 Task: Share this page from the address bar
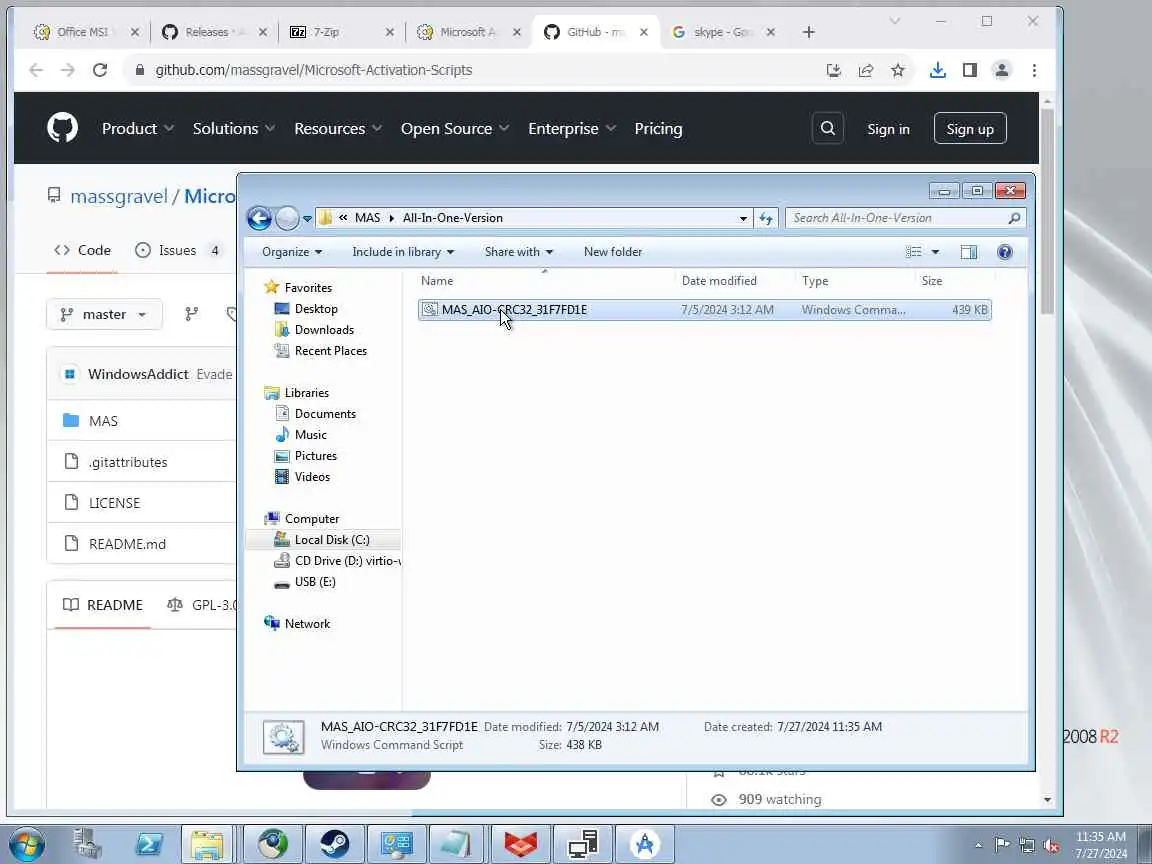pos(865,70)
